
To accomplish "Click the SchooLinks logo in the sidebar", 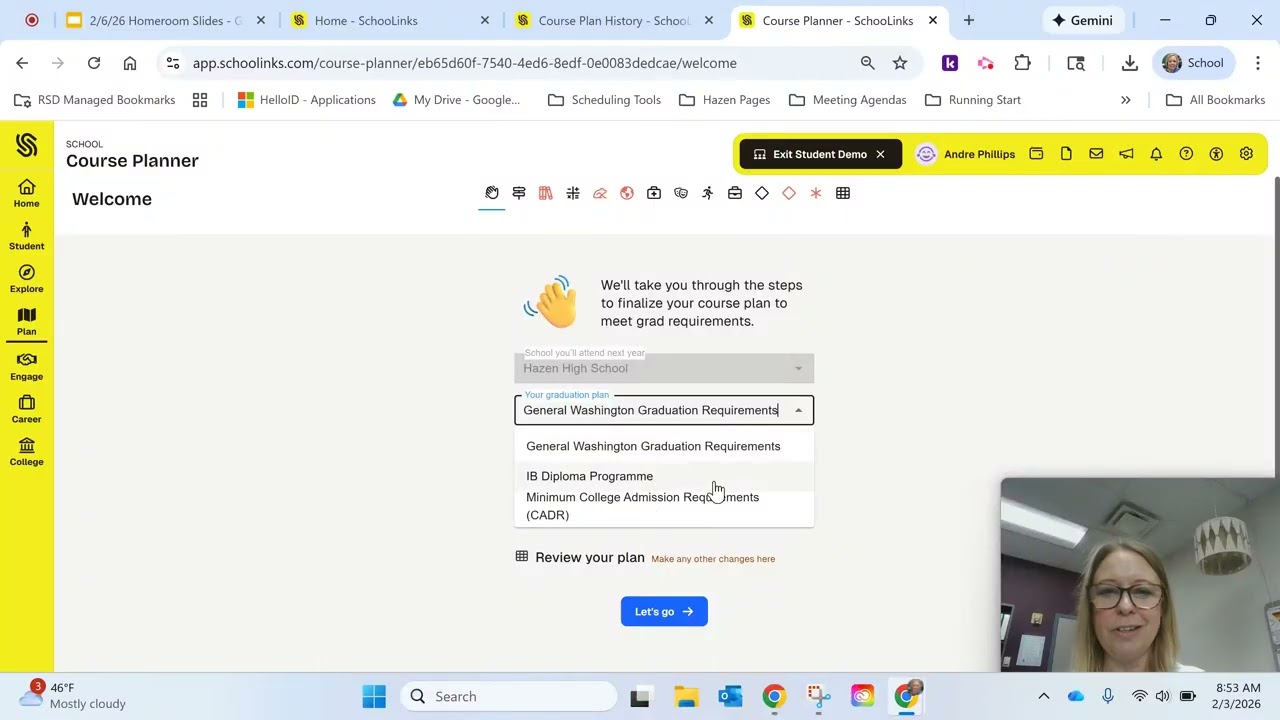I will pos(27,146).
